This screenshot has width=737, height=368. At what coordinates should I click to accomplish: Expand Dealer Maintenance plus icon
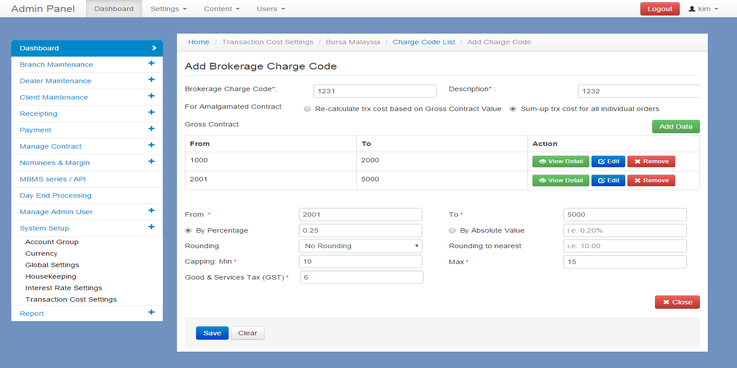(x=151, y=80)
